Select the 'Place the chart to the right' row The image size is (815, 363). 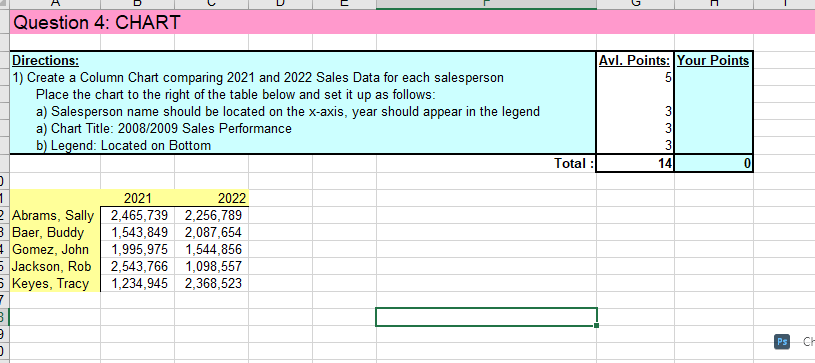pos(303,95)
